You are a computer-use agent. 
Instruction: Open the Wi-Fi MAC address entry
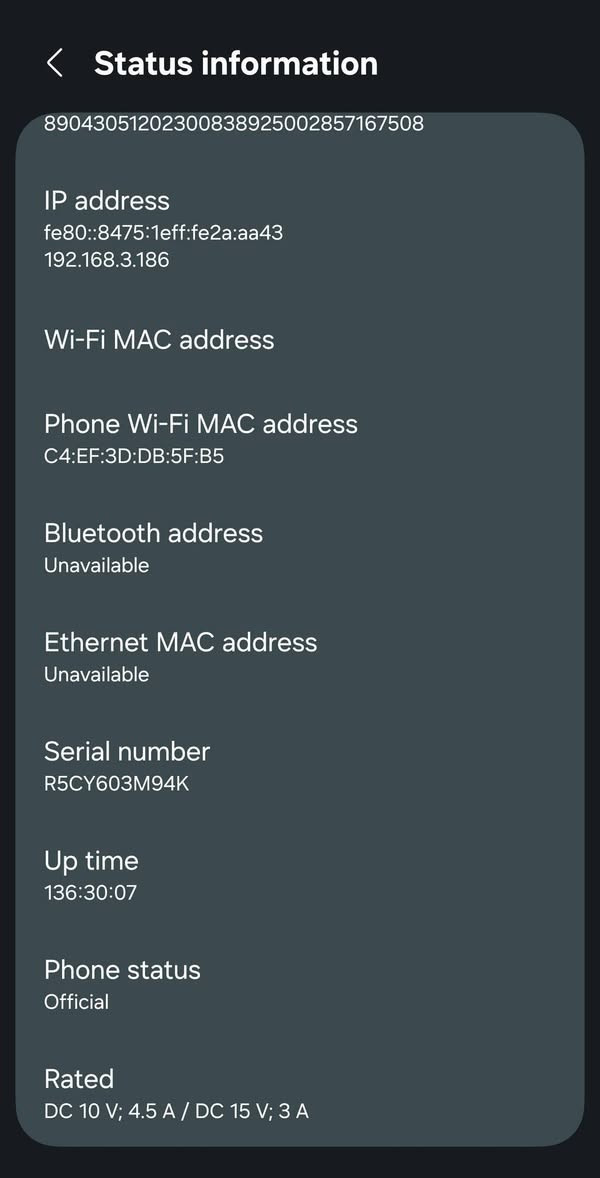[x=159, y=340]
